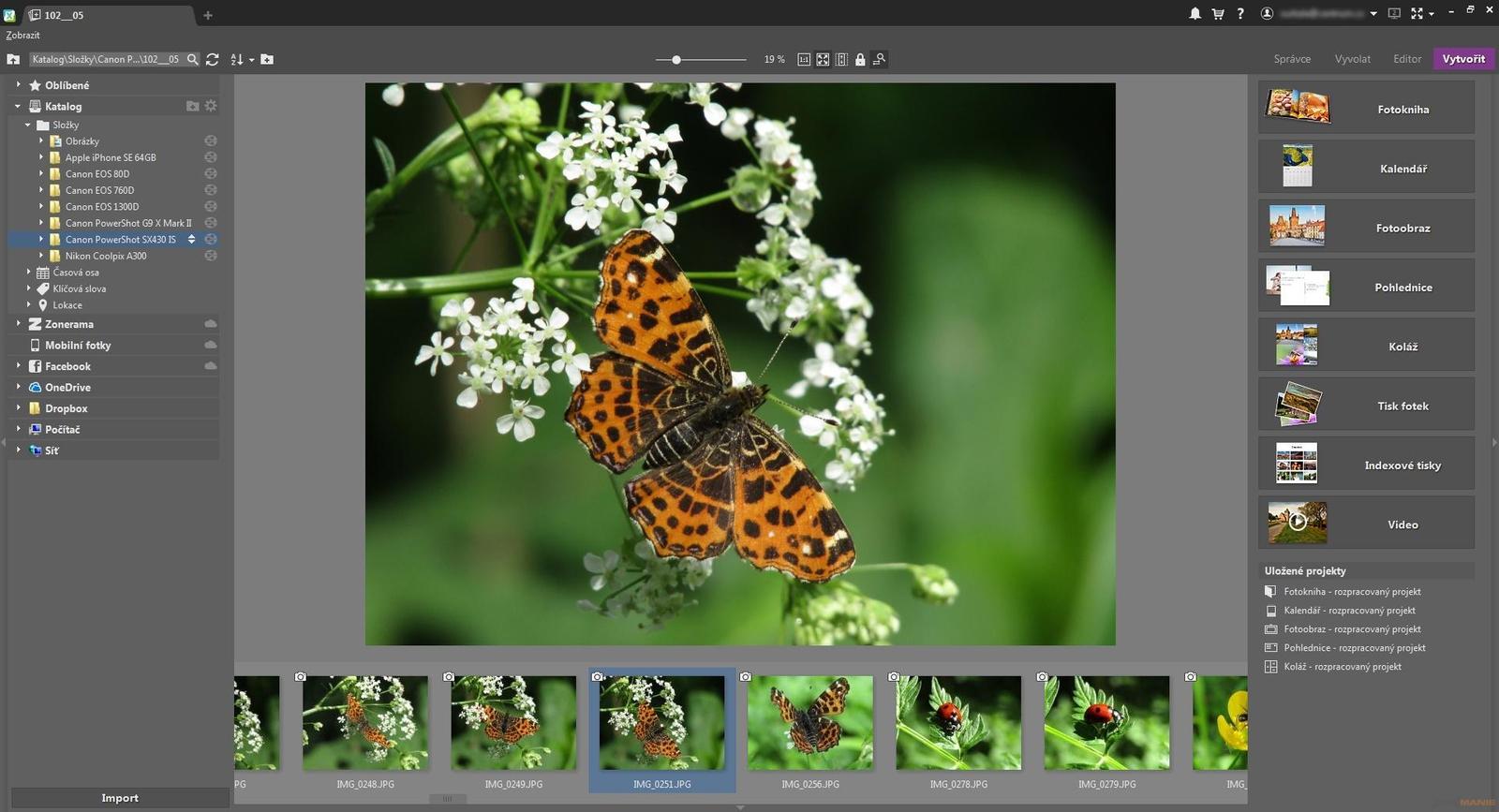Open the notifications bell
Screen dimensions: 1499x812
pos(1195,13)
